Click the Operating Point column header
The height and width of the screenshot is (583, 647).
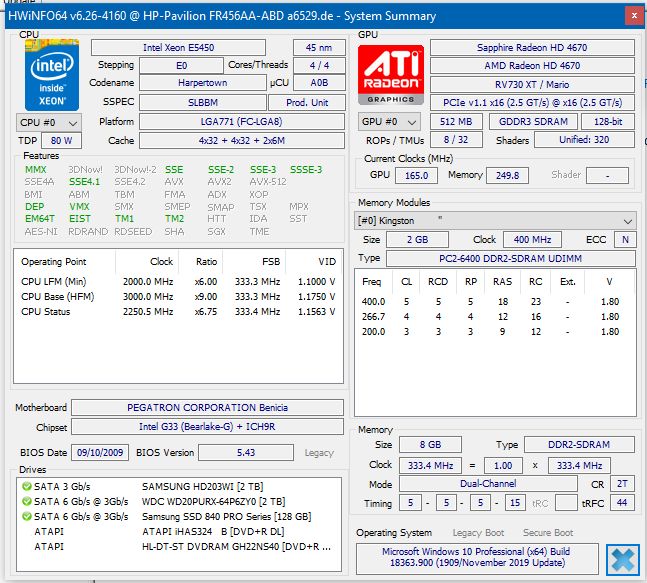[x=54, y=262]
